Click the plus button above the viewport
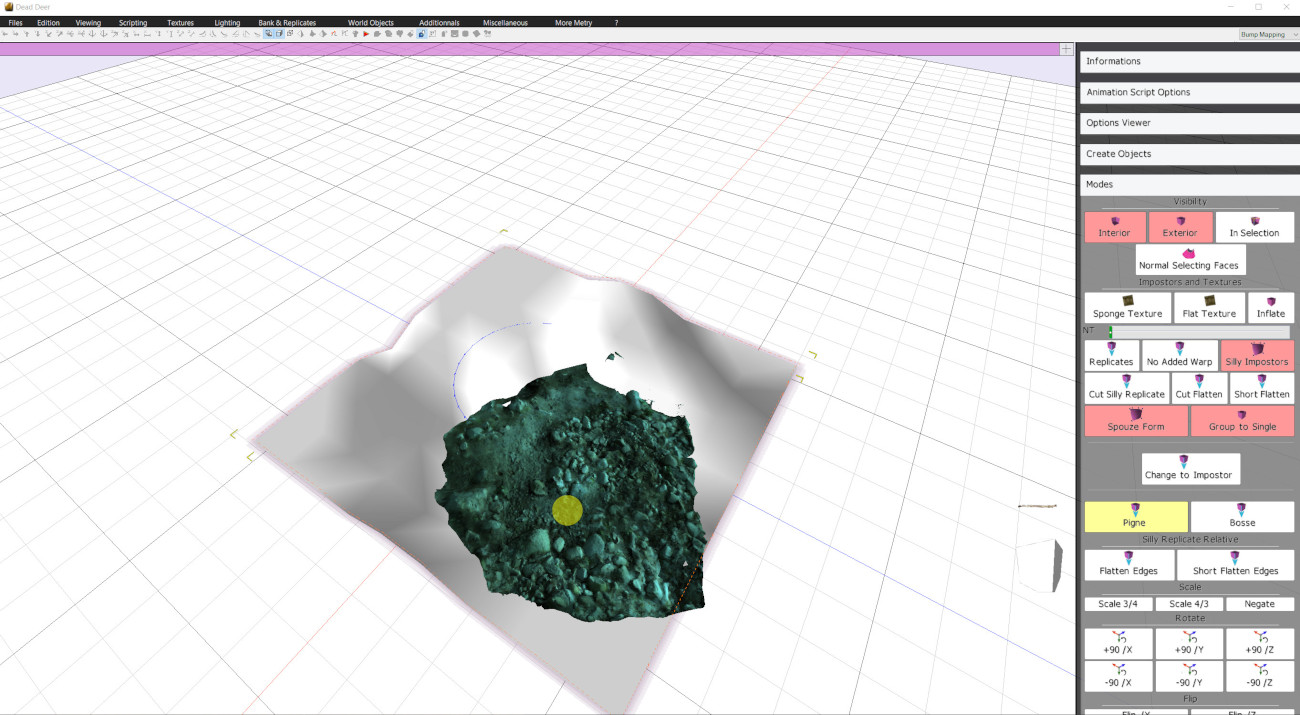This screenshot has width=1300, height=715. pos(1067,49)
